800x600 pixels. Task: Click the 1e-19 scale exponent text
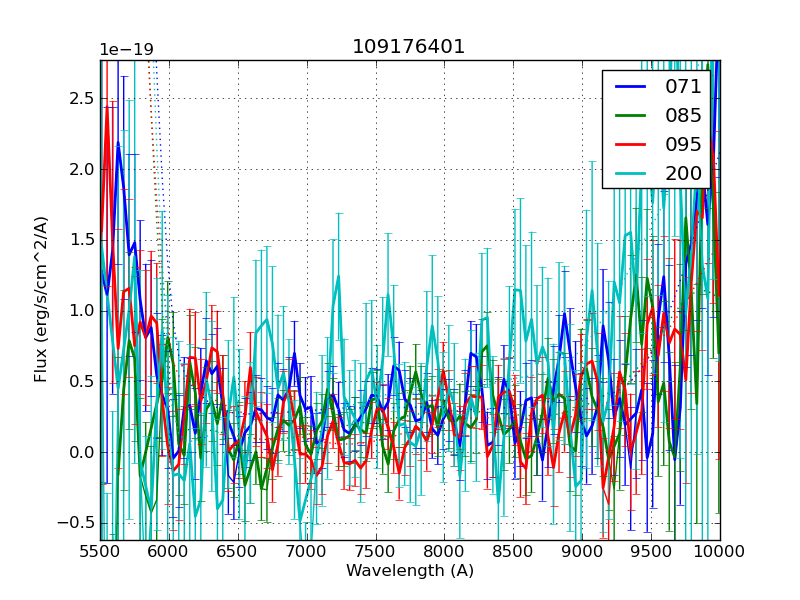tap(126, 50)
